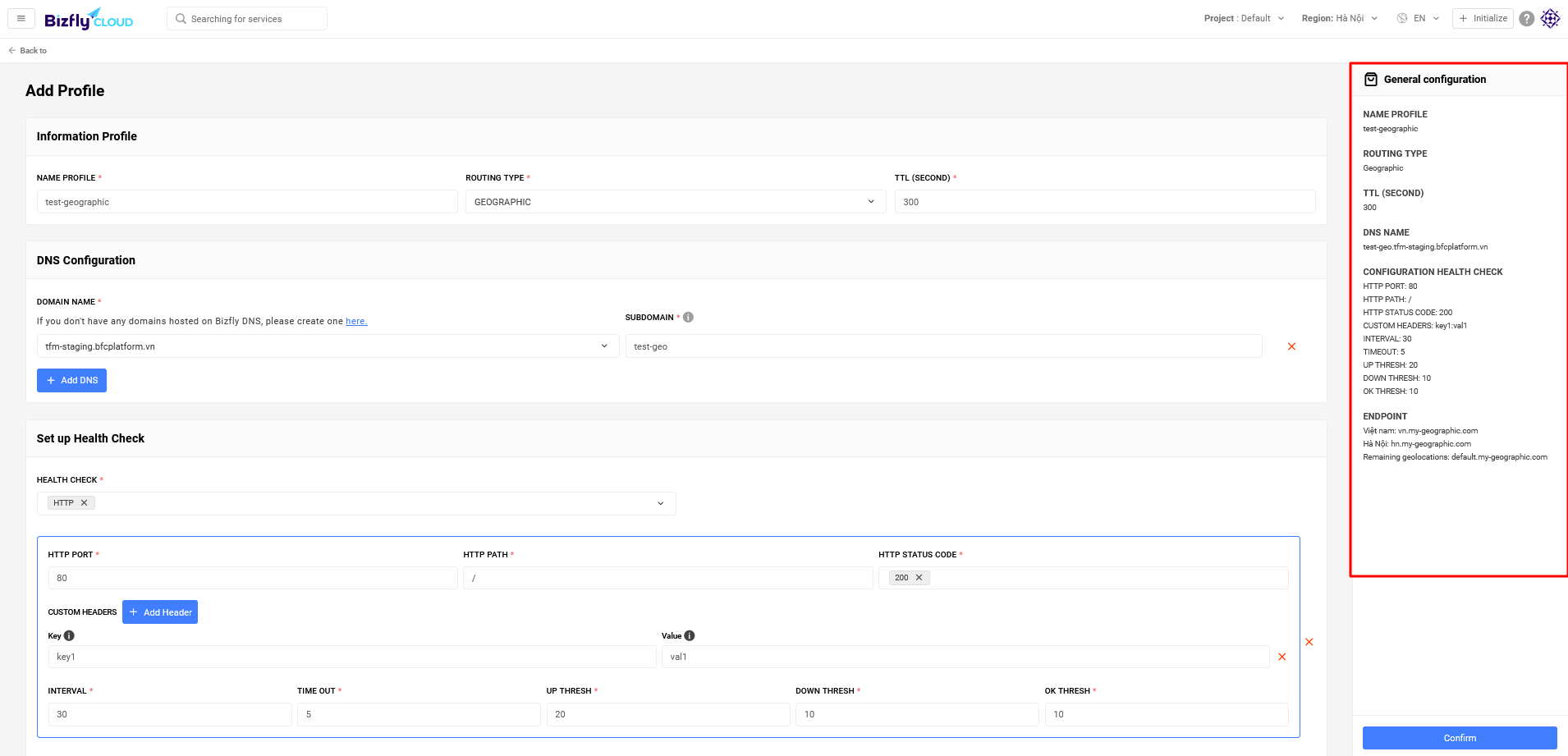Screen dimensions: 1568x756
Task: Click the HTTP Path input field
Action: point(667,578)
